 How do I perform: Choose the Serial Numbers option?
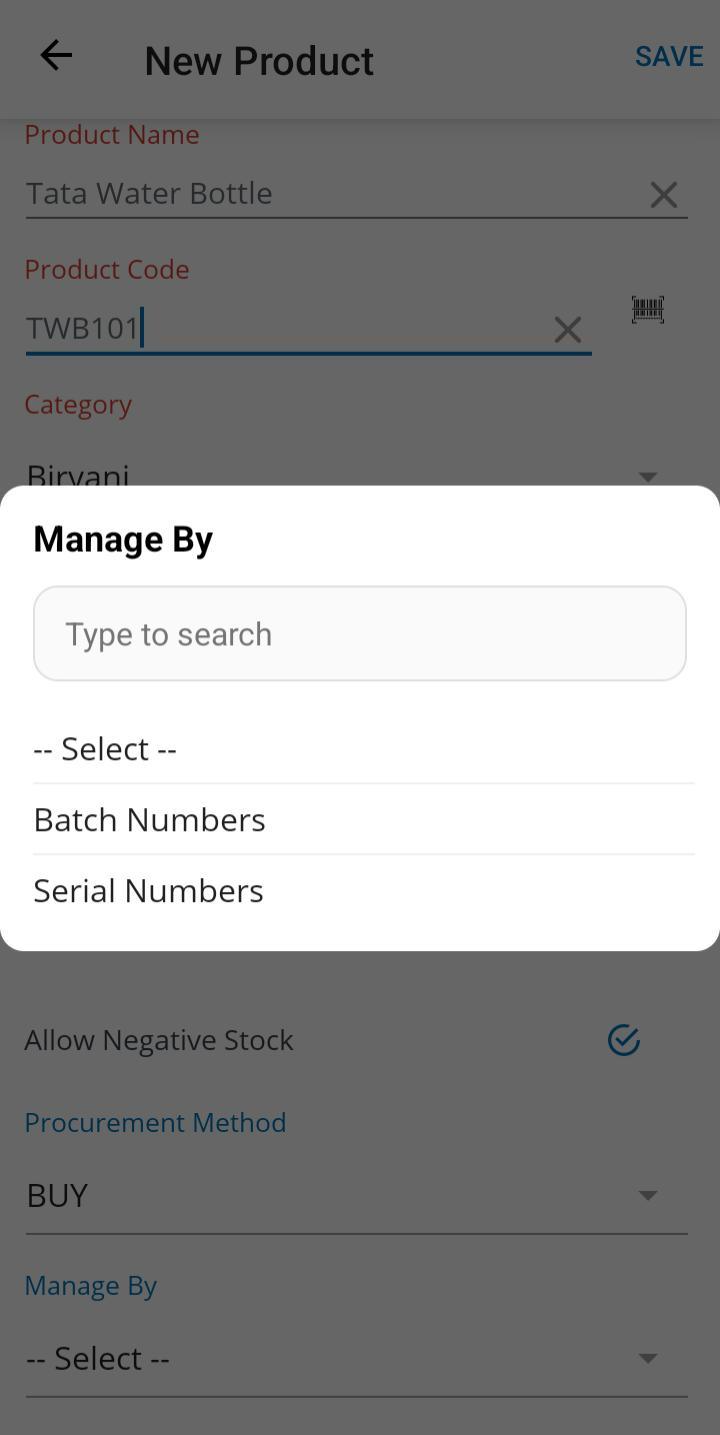point(149,891)
